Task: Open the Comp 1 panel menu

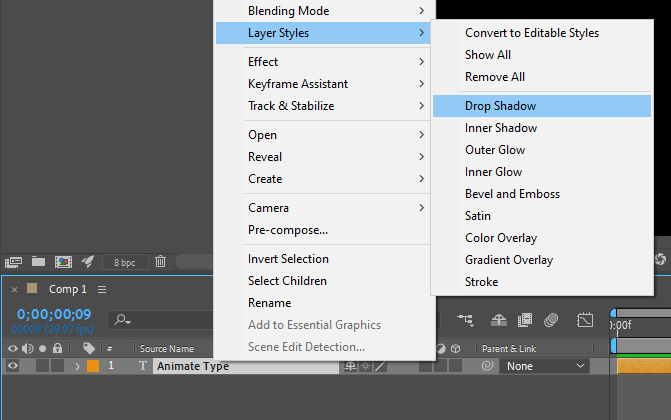Action: pyautogui.click(x=102, y=290)
